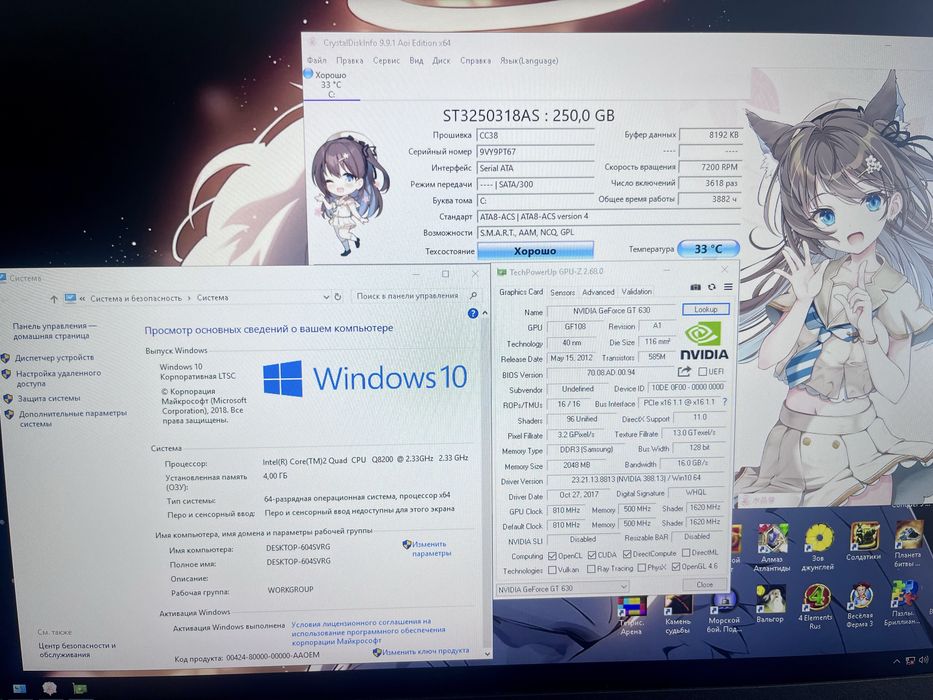Screen dimensions: 933x700
Task: Click the taskbar volume speaker icon
Action: click(923, 659)
